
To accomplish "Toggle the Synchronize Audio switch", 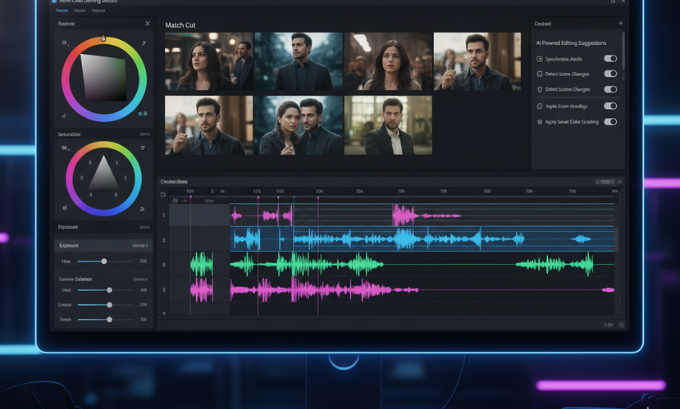I will click(x=610, y=59).
